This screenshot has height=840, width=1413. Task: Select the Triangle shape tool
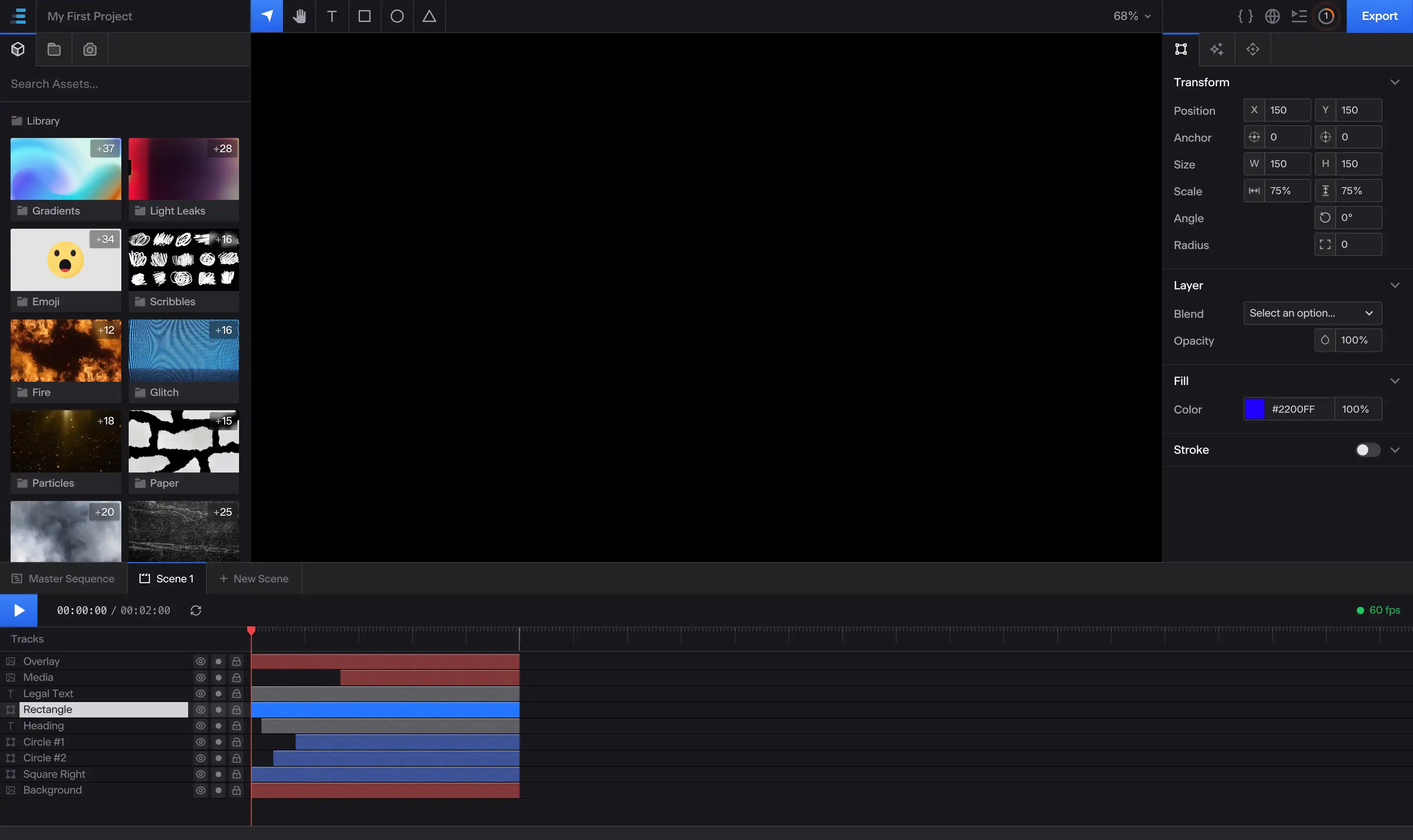pos(429,16)
